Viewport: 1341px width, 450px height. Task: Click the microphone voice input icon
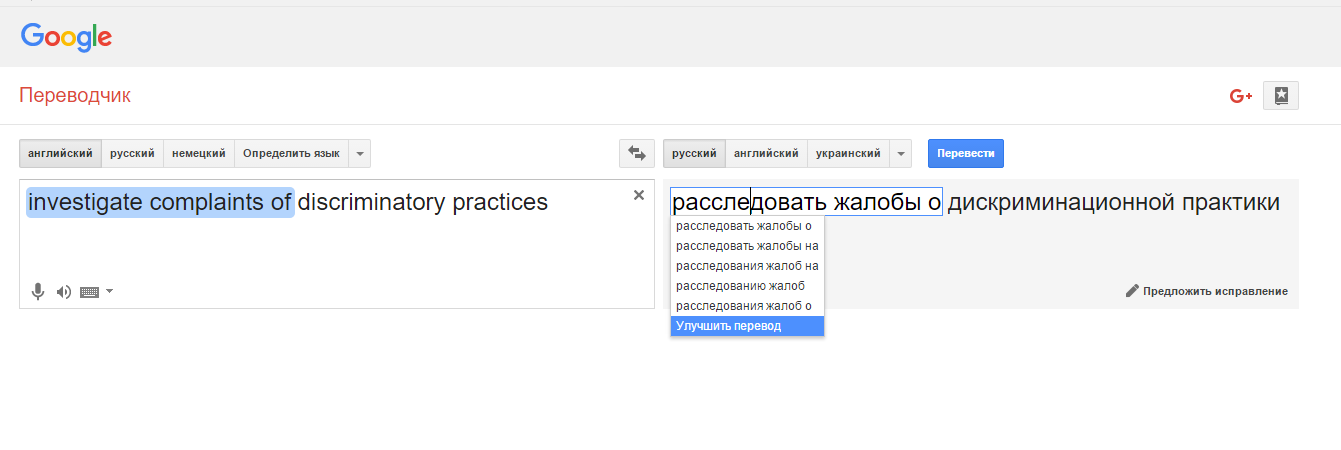click(38, 292)
